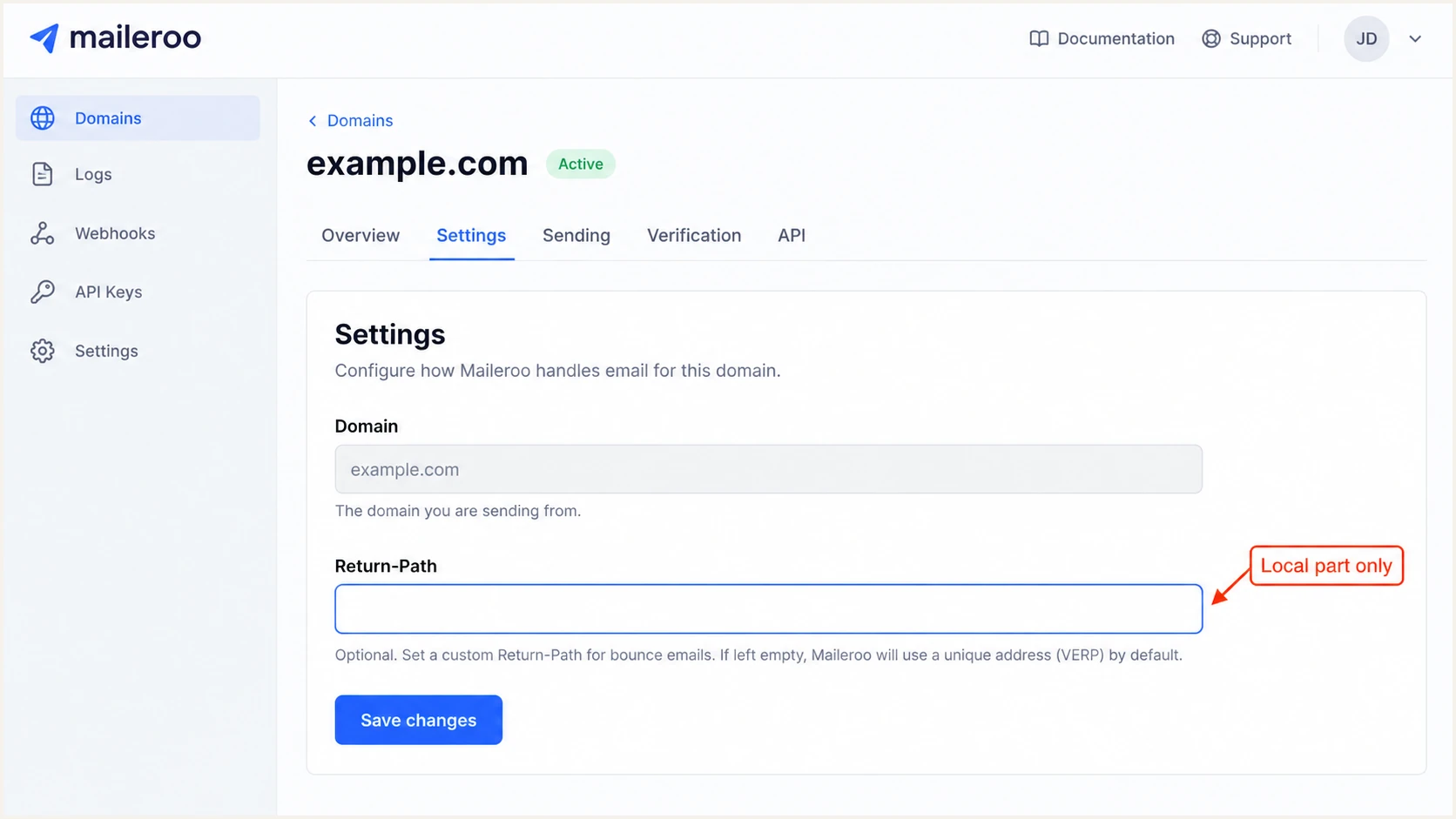
Task: Click the Support lifebuoy icon
Action: [x=1211, y=39]
